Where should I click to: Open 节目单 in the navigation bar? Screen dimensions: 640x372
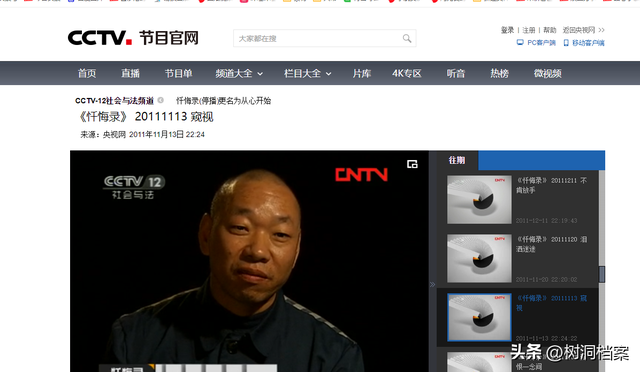coord(178,74)
